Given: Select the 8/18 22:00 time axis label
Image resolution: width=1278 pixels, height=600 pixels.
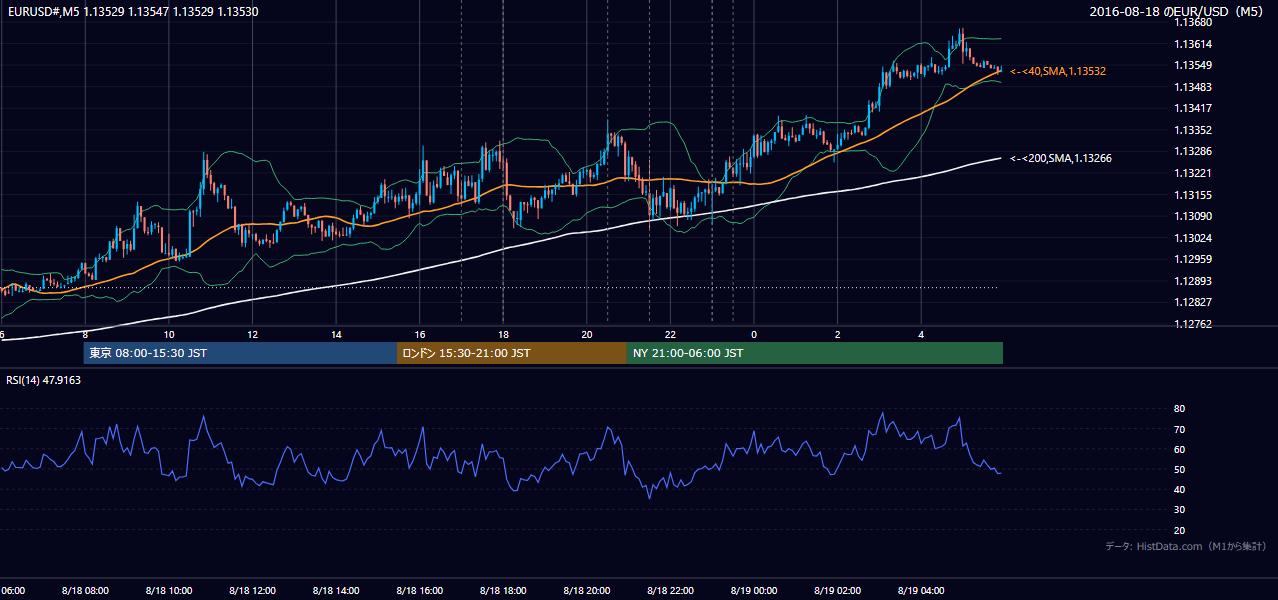Looking at the screenshot, I should pos(670,591).
